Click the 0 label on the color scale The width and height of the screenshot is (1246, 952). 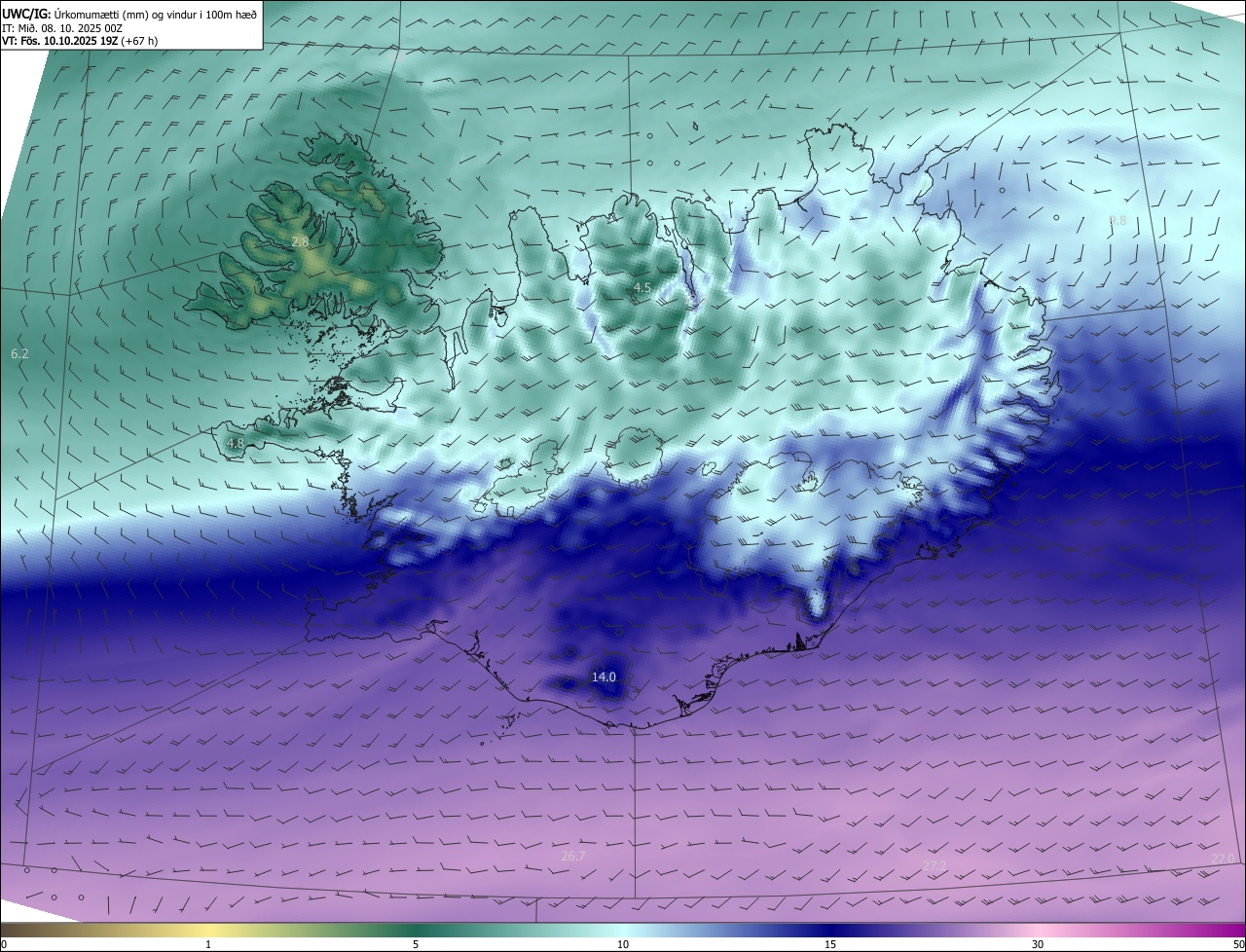click(4, 944)
